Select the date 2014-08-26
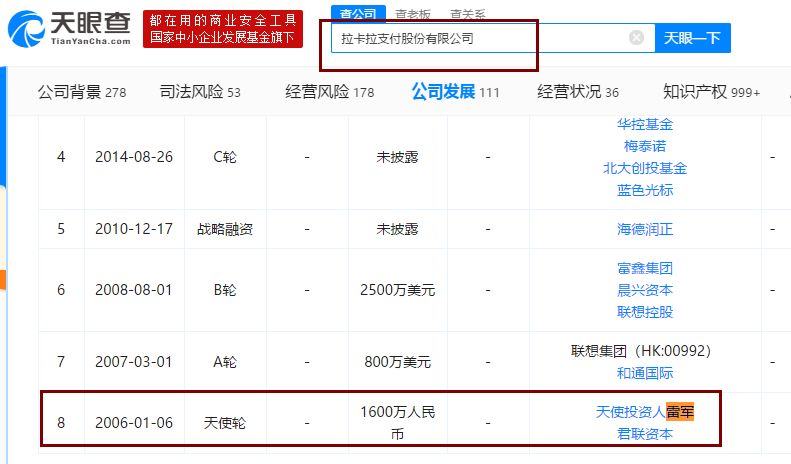The width and height of the screenshot is (791, 464). pyautogui.click(x=134, y=157)
